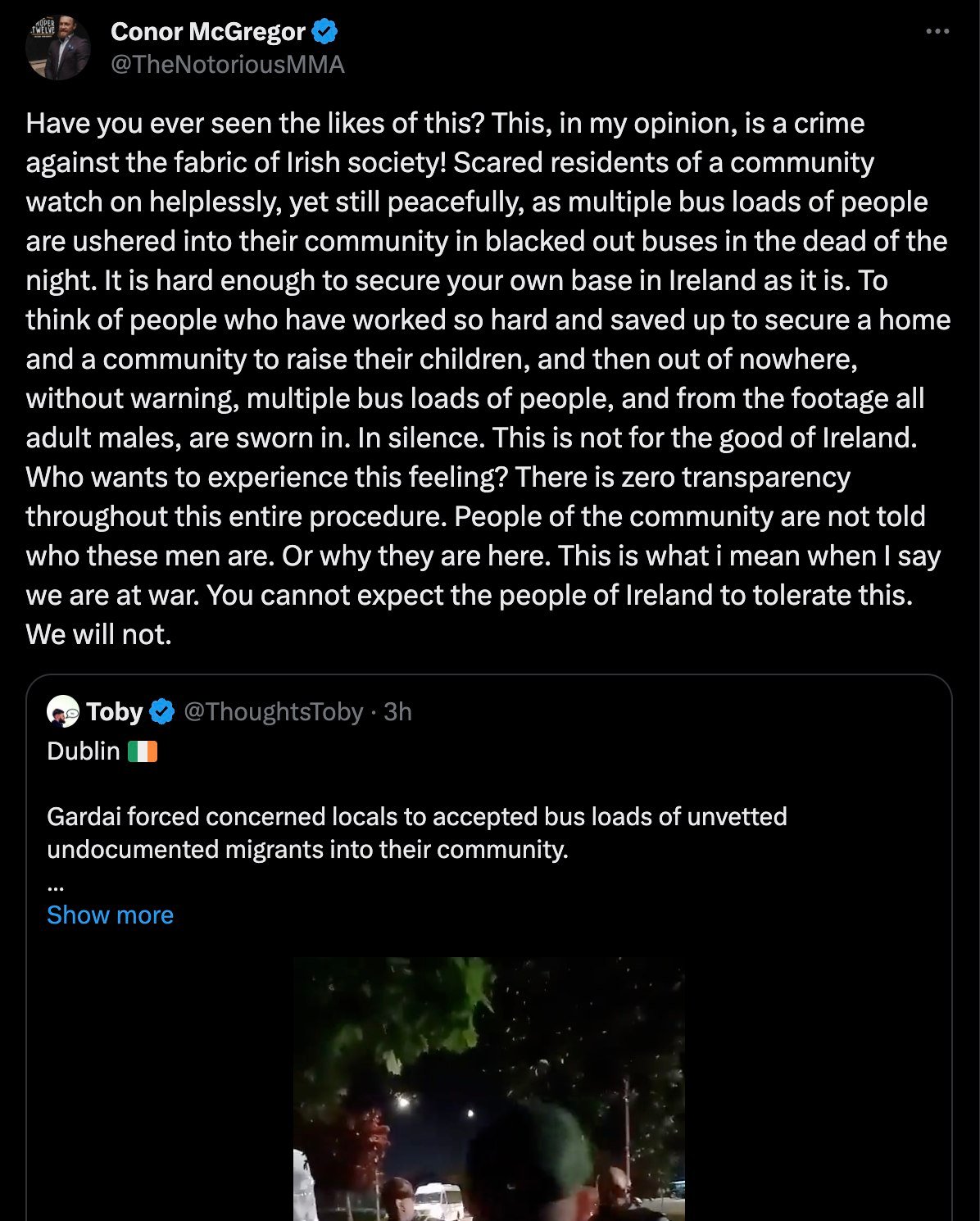Screen dimensions: 980x1221
Task: Click the 3h timestamp on quoted tweet
Action: point(397,711)
